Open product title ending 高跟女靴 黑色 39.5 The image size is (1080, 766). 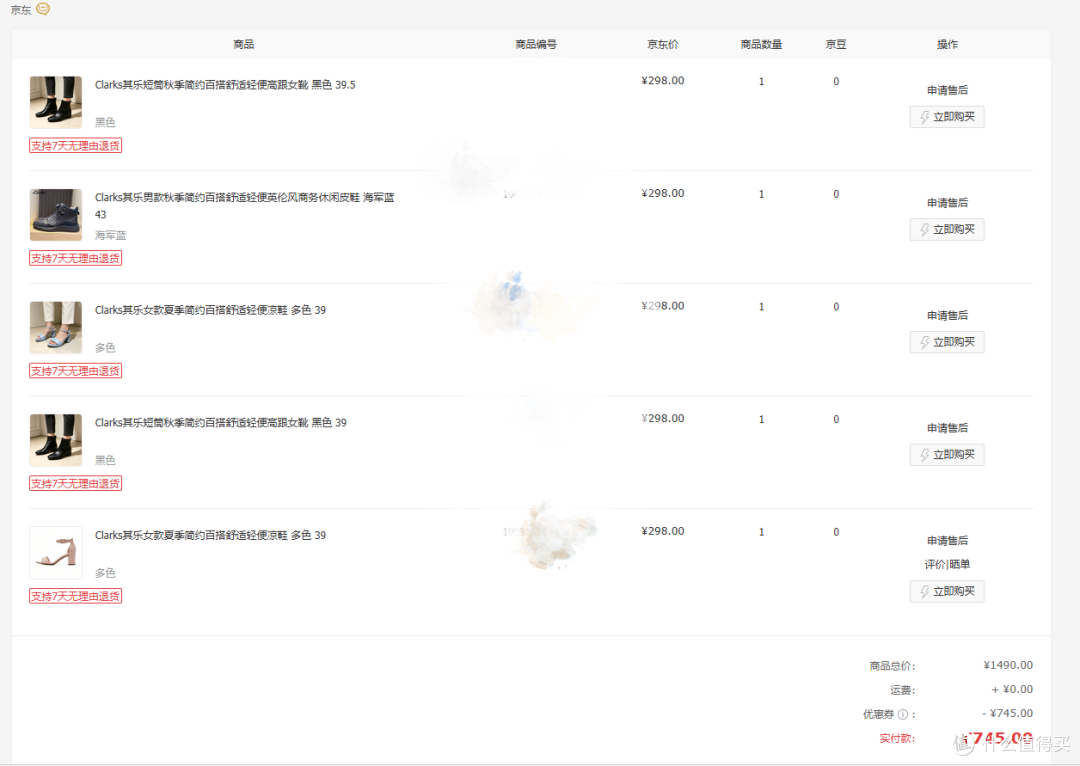tap(225, 85)
